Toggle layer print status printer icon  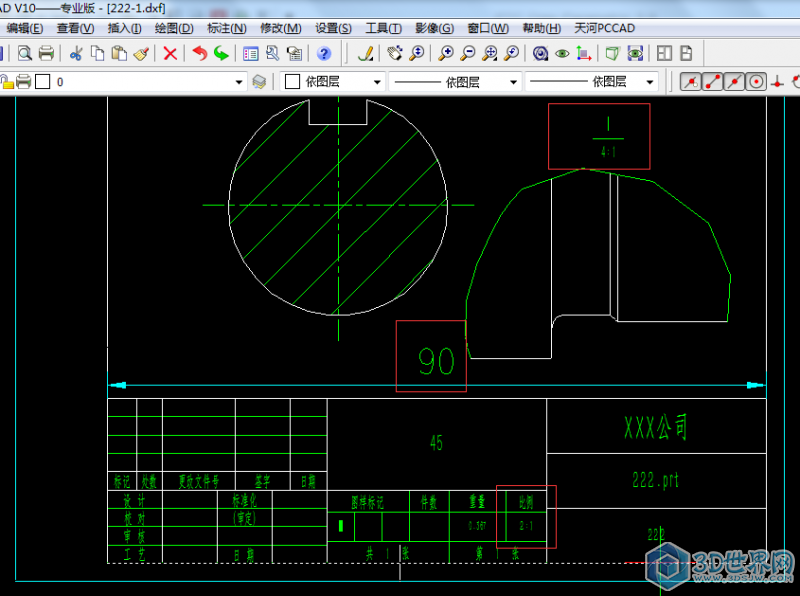click(x=23, y=82)
